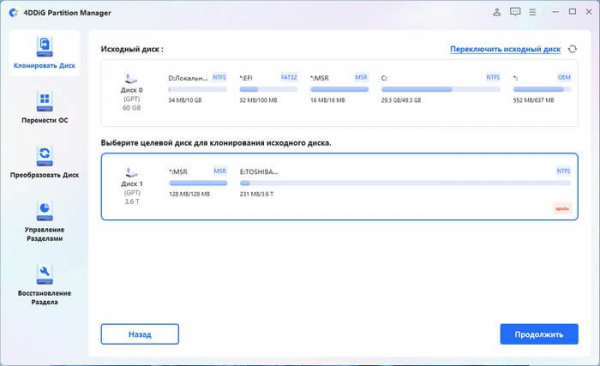Viewport: 600px width, 366px height.
Task: Click the Назад button
Action: (x=140, y=334)
